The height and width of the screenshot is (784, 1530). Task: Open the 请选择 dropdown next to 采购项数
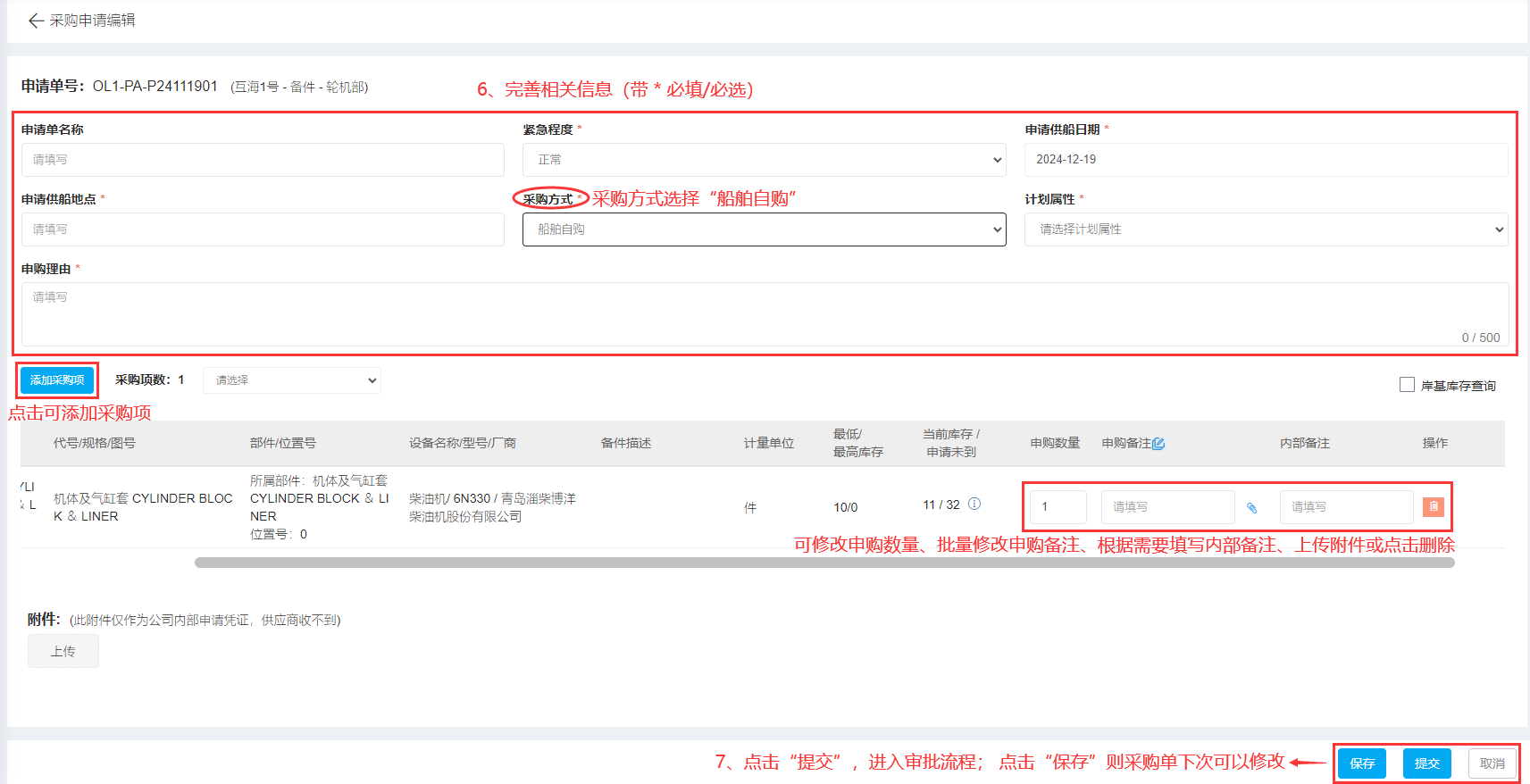pyautogui.click(x=292, y=380)
